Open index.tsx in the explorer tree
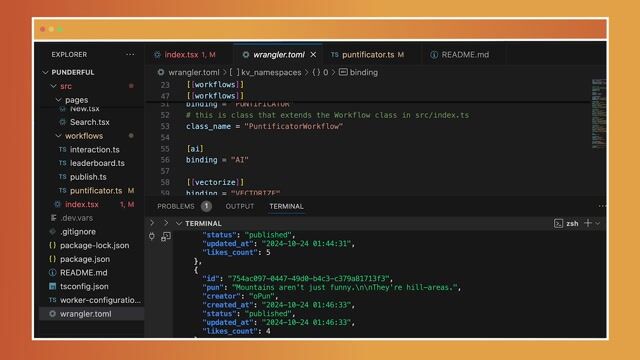The width and height of the screenshot is (640, 360). [82, 204]
